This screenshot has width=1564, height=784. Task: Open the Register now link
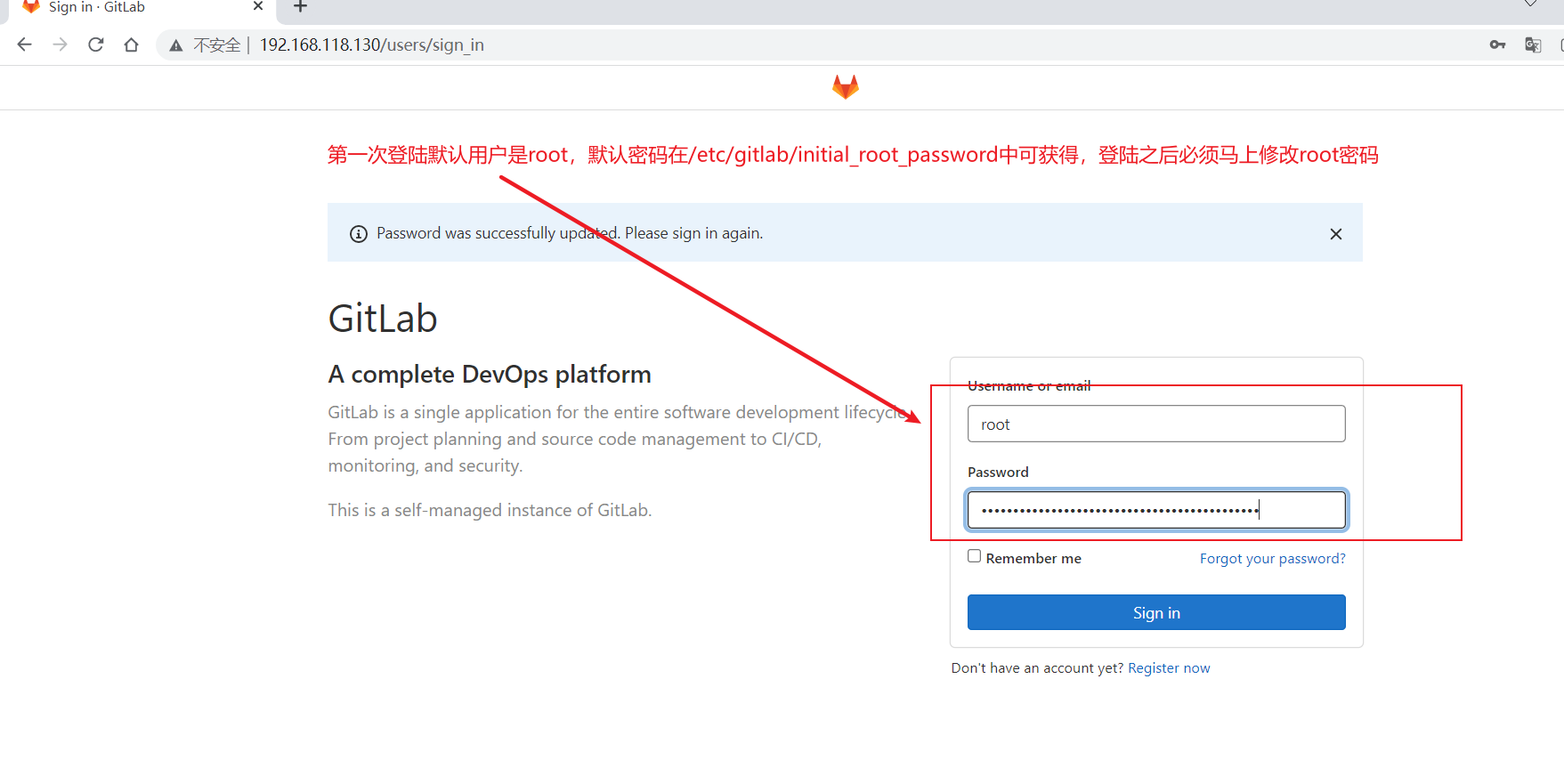(1169, 668)
